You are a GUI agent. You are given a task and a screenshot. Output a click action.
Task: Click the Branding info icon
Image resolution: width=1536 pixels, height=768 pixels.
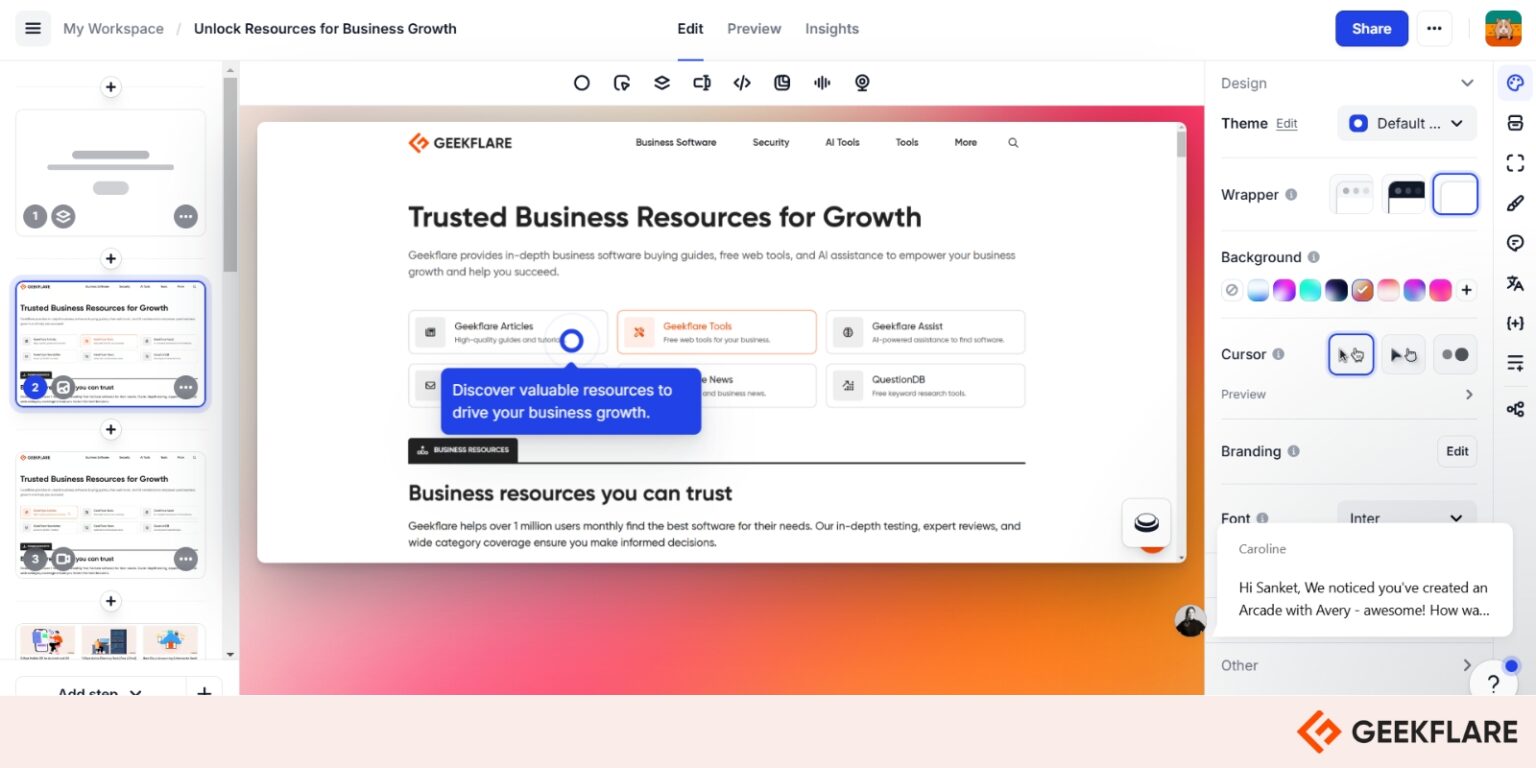(1293, 451)
